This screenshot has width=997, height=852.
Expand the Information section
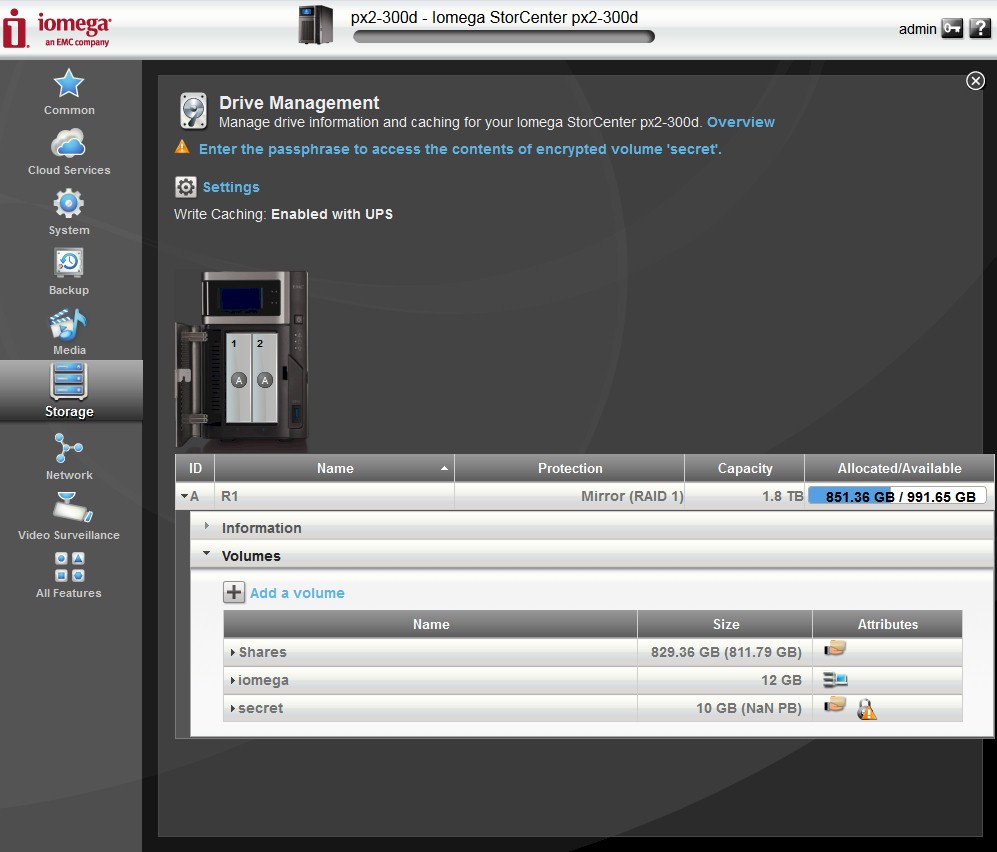point(592,528)
